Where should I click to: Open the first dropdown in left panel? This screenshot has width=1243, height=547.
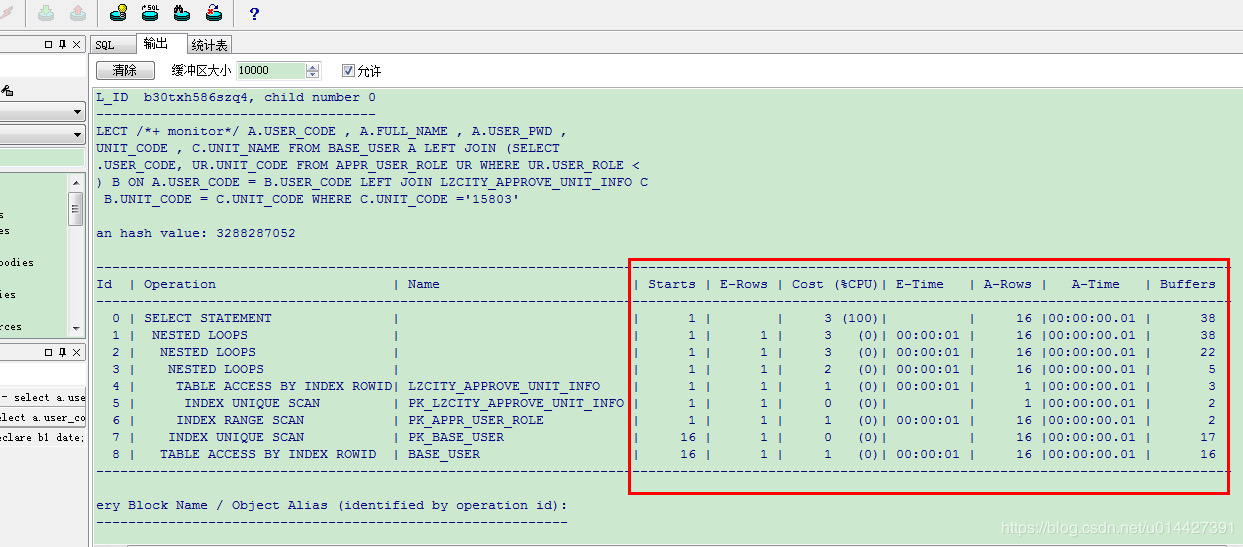77,112
